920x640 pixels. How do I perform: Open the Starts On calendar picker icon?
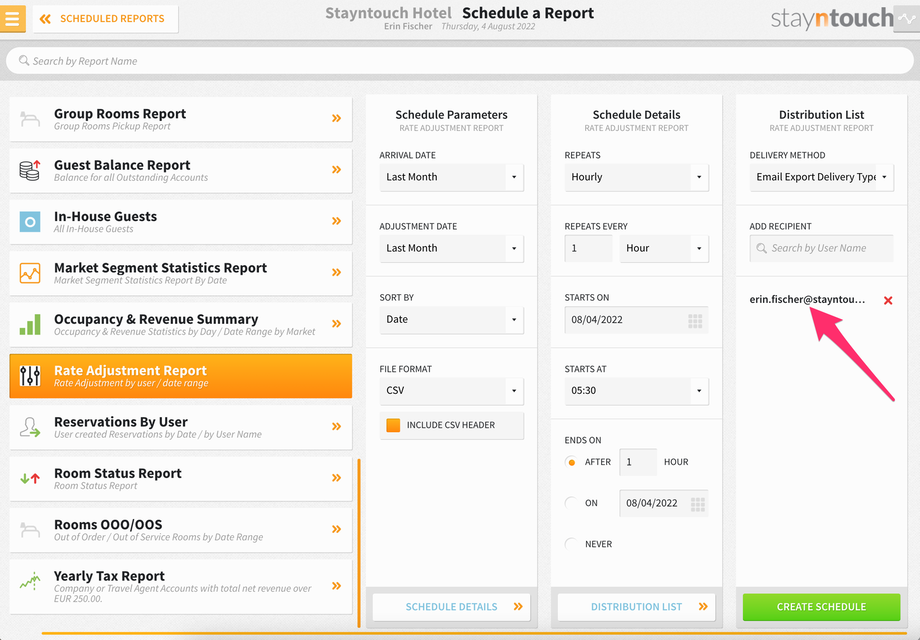coord(695,320)
